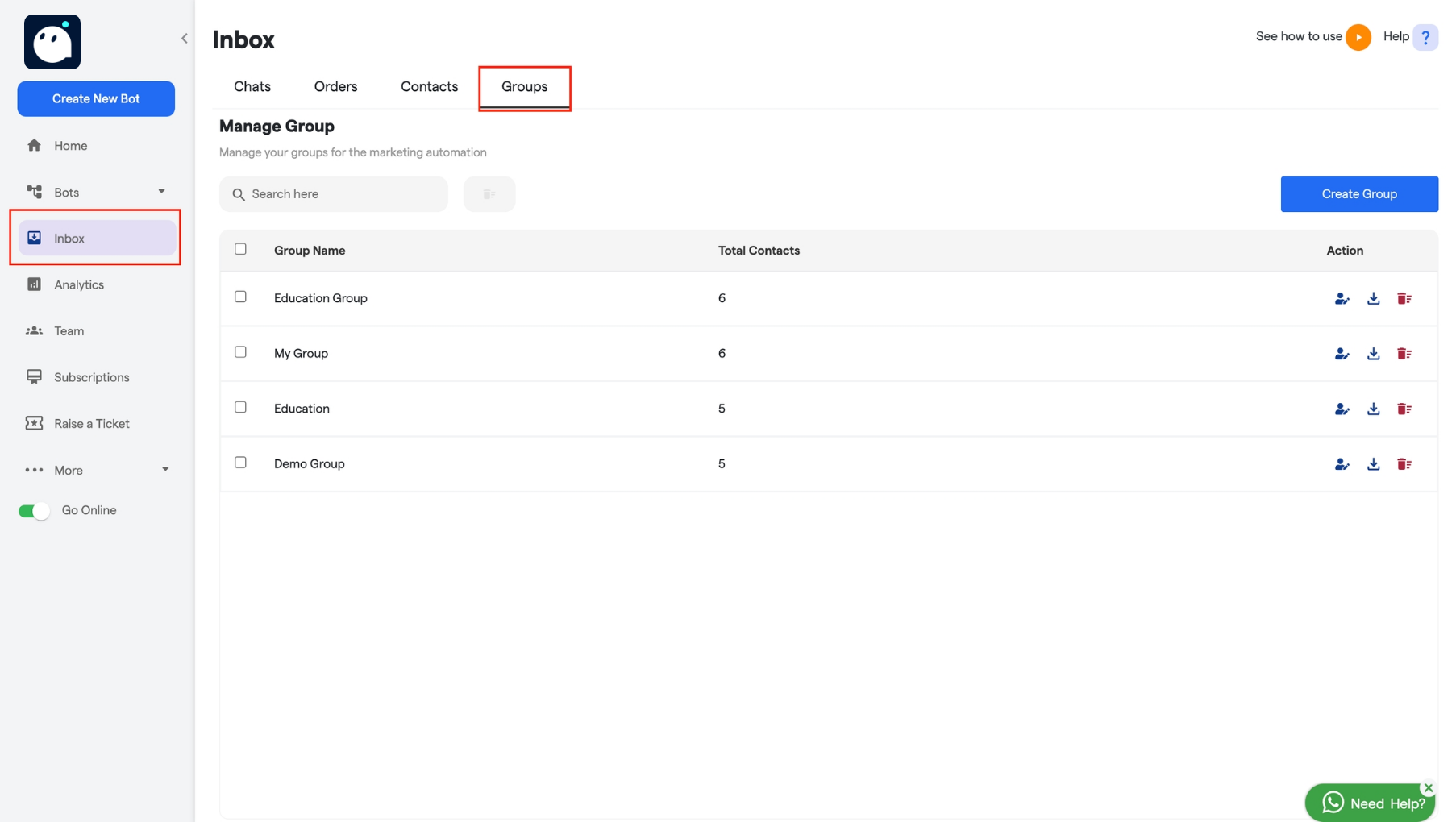Switch to the Contacts tab

point(429,86)
